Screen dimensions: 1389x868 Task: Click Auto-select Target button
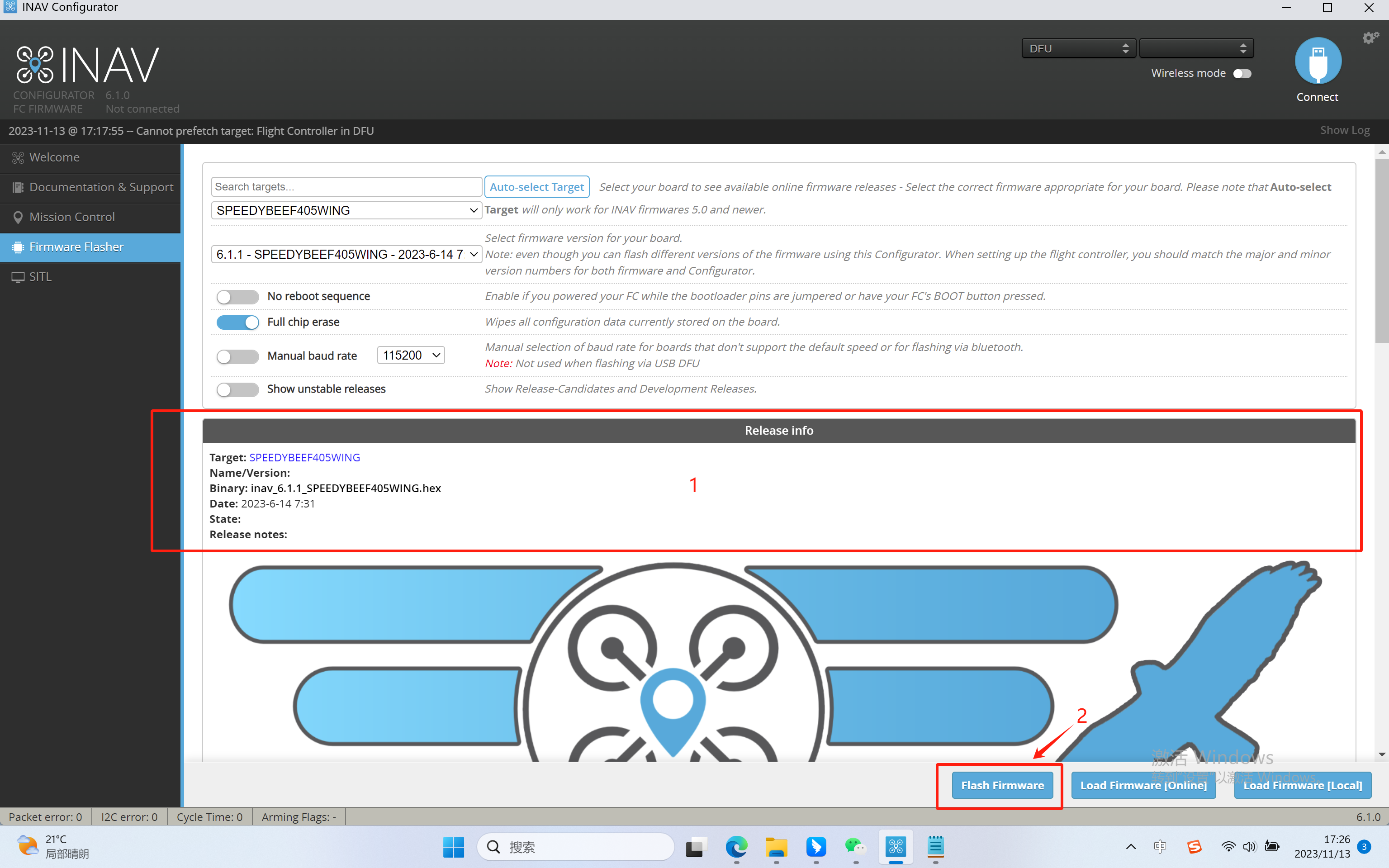537,187
